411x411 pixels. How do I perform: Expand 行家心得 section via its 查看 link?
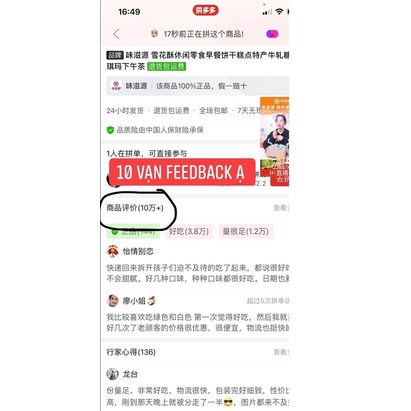pos(281,352)
